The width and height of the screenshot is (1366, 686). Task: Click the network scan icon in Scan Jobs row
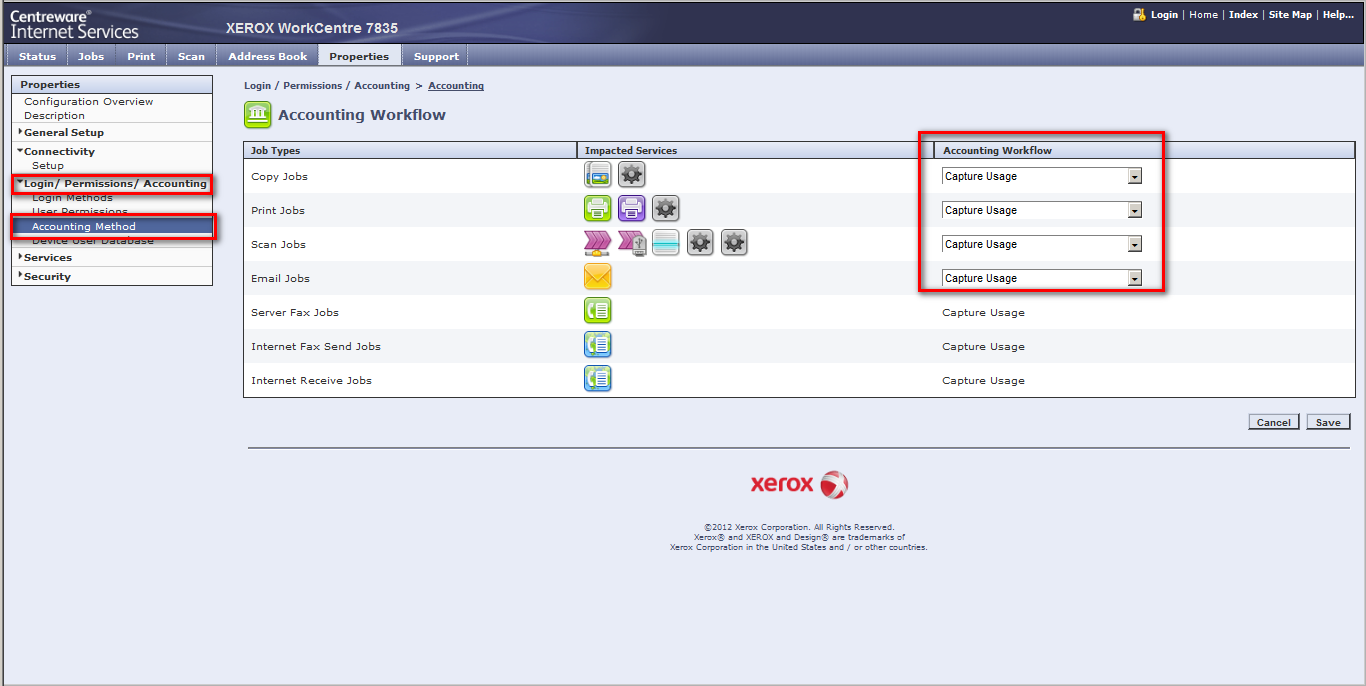(597, 243)
